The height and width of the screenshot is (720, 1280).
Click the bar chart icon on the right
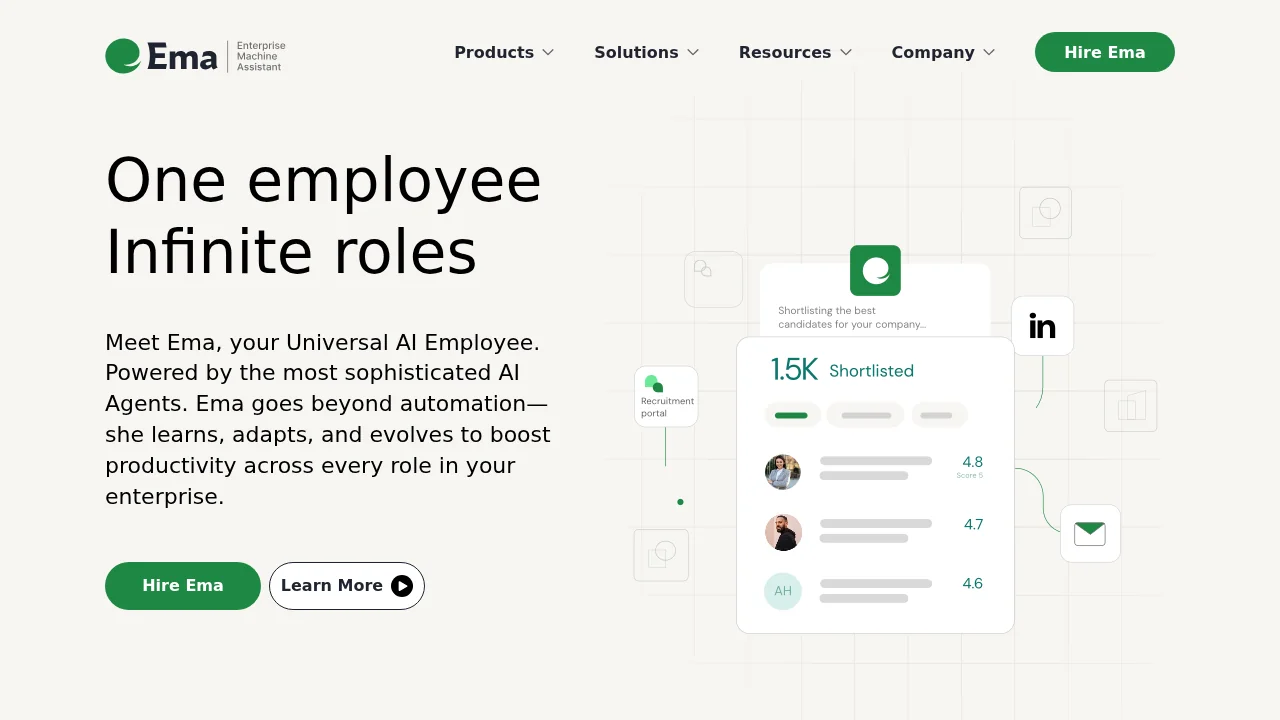(x=1130, y=406)
